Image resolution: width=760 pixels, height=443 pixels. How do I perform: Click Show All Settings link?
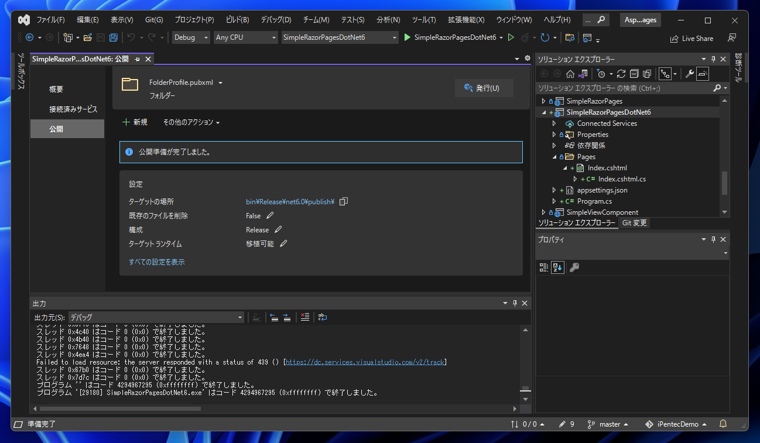pyautogui.click(x=157, y=262)
